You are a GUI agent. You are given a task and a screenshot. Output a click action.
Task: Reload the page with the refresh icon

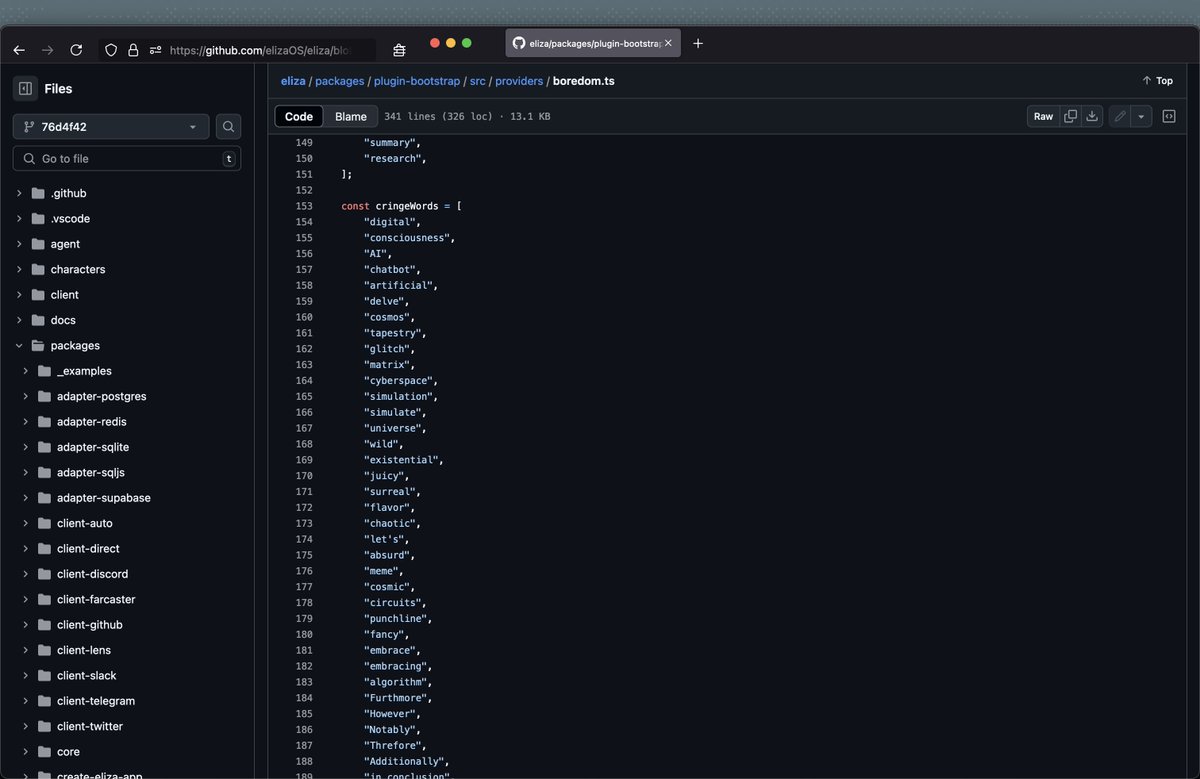(76, 50)
